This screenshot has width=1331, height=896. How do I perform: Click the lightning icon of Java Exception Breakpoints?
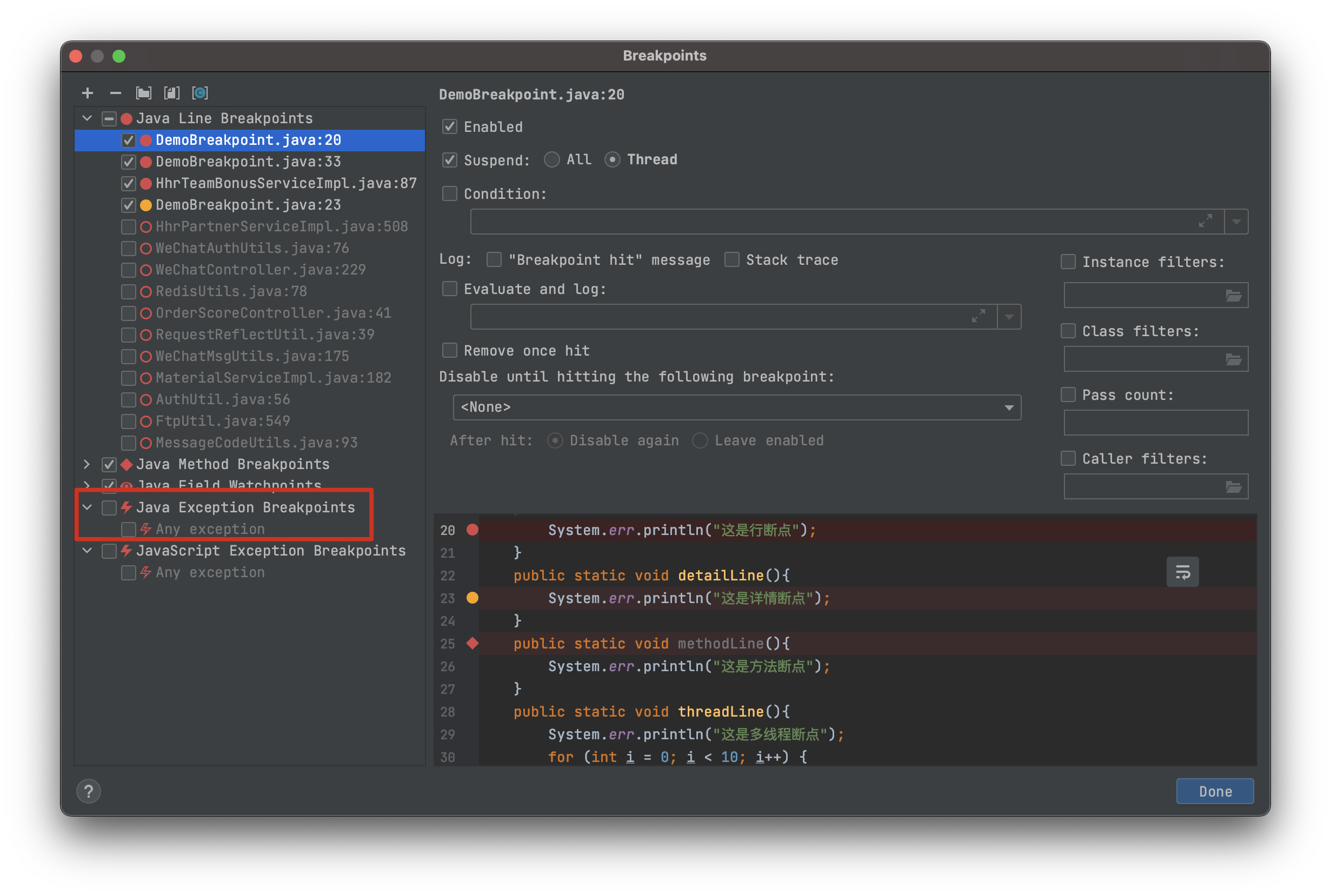point(127,507)
